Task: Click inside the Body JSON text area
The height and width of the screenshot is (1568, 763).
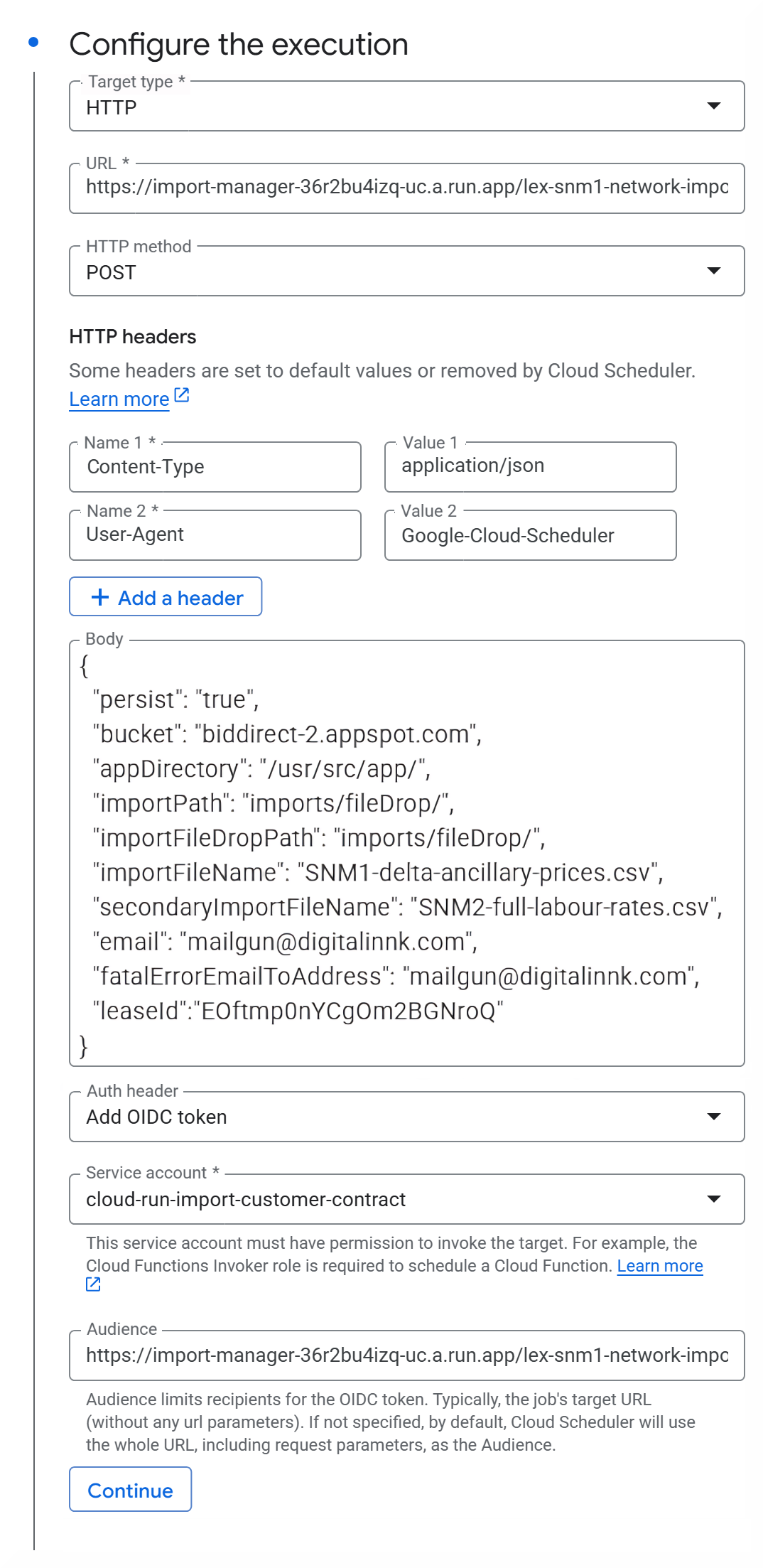Action: [406, 853]
